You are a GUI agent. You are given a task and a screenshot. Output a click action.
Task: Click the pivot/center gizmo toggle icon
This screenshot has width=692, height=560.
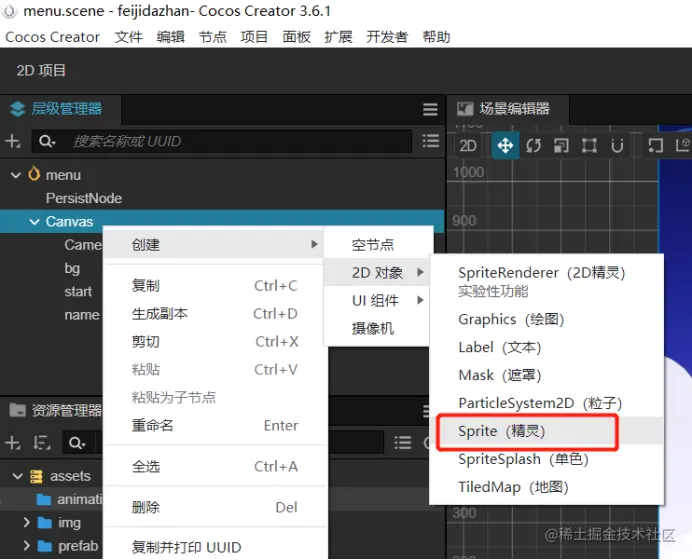click(655, 145)
